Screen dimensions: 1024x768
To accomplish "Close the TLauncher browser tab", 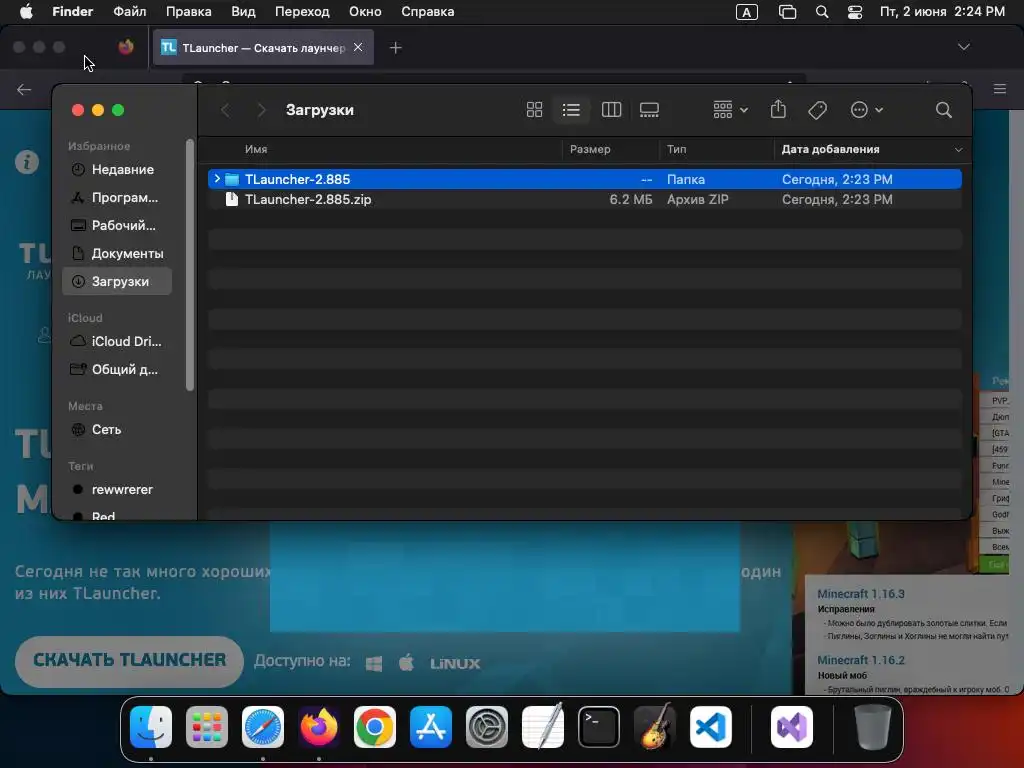I will [x=358, y=47].
